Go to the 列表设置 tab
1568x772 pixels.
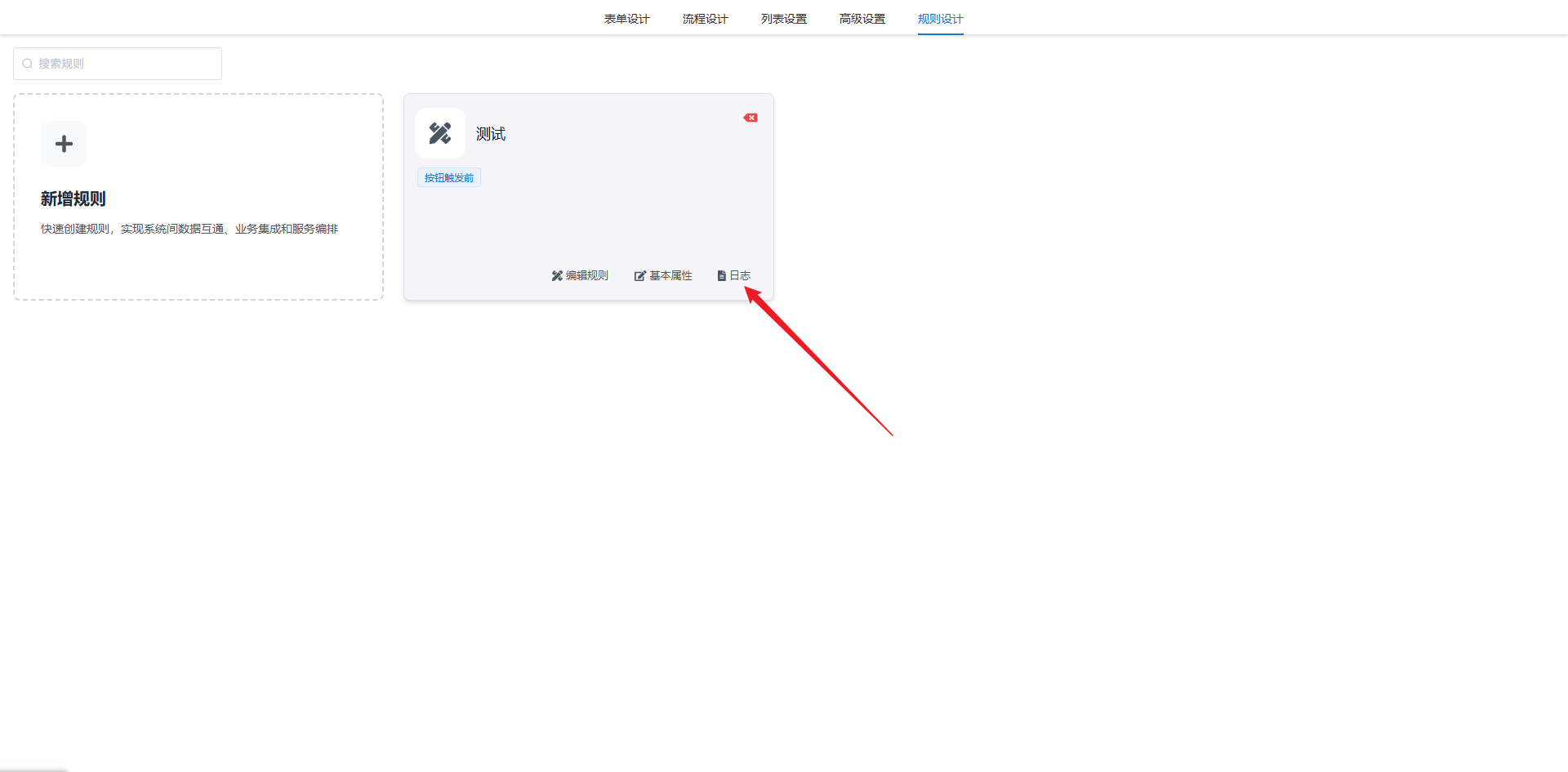[783, 19]
